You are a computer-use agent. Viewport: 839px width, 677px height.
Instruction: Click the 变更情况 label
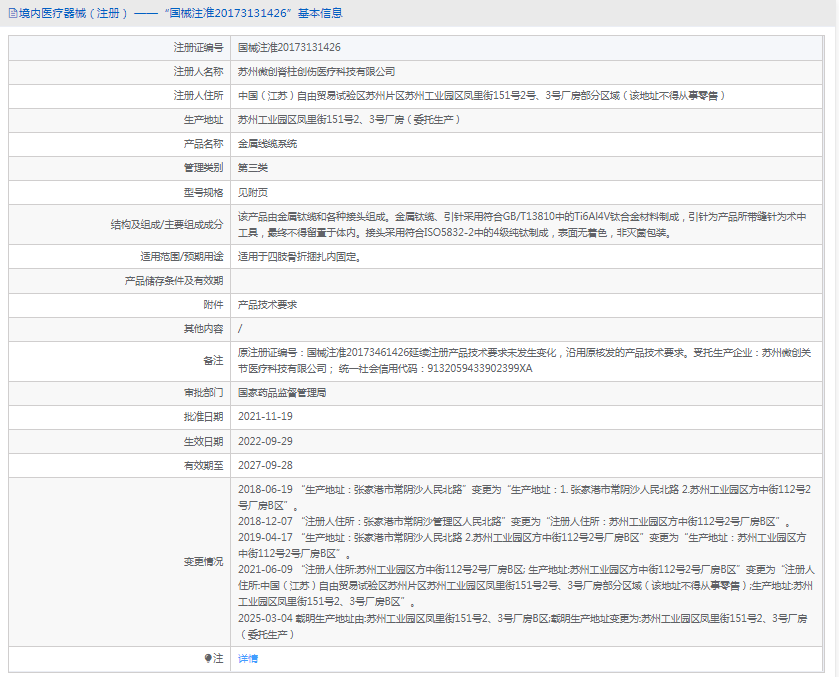click(x=203, y=562)
